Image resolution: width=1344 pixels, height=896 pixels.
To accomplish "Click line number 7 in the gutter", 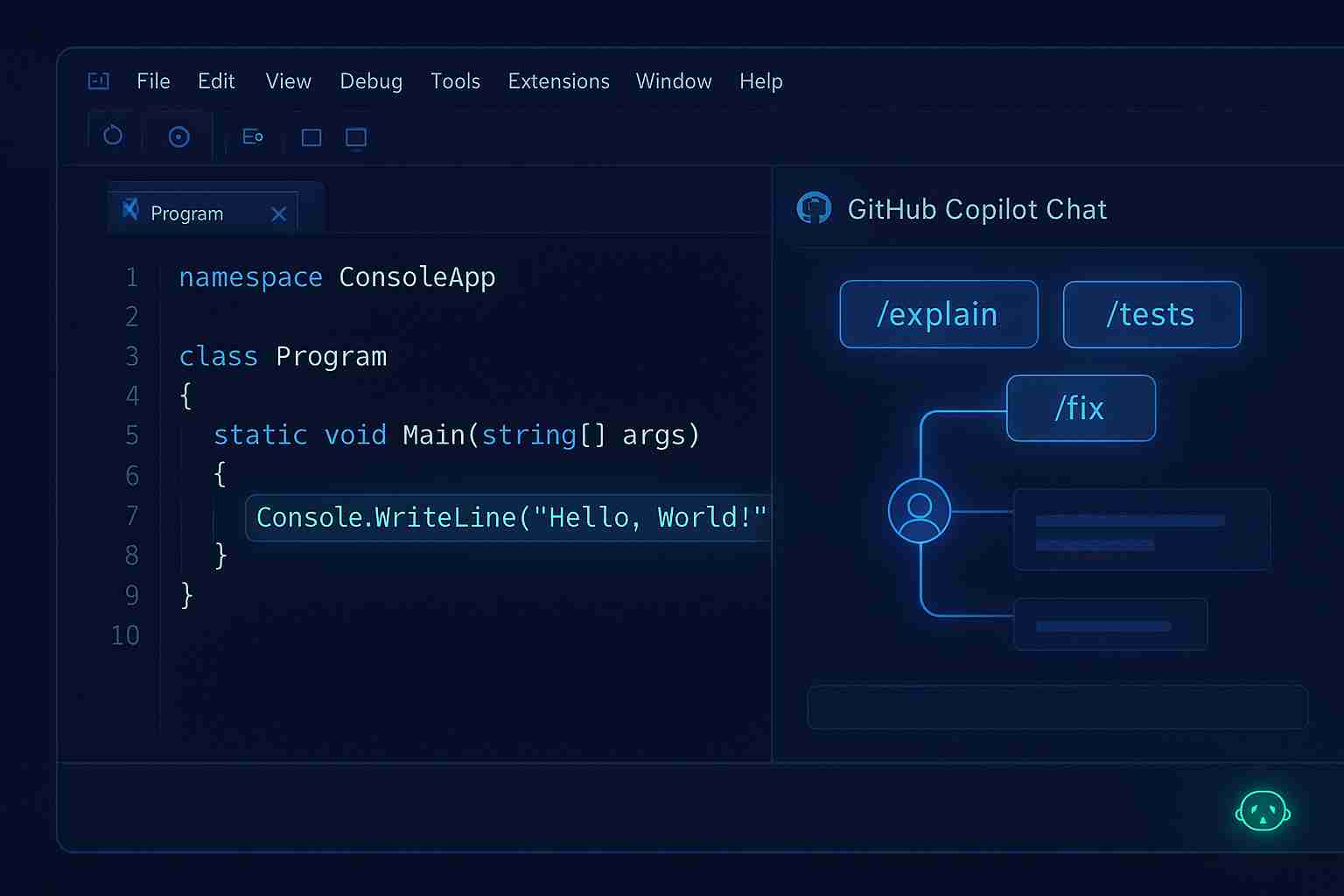I will click(x=132, y=516).
